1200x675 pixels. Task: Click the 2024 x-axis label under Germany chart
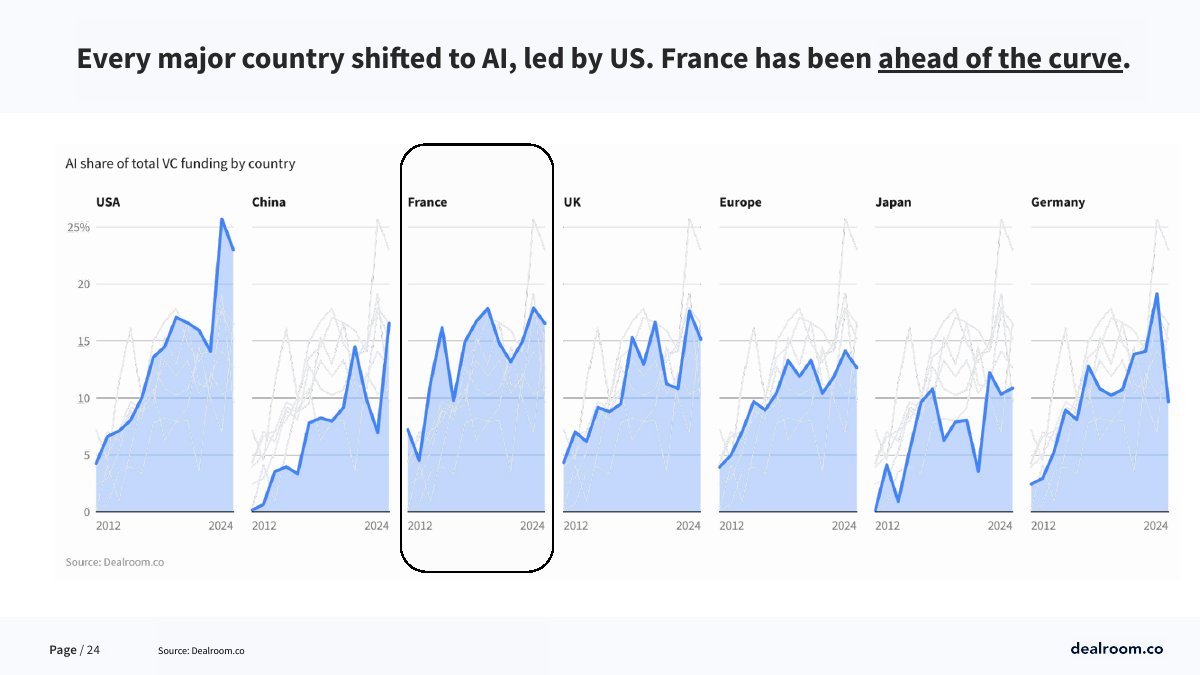pos(1156,525)
